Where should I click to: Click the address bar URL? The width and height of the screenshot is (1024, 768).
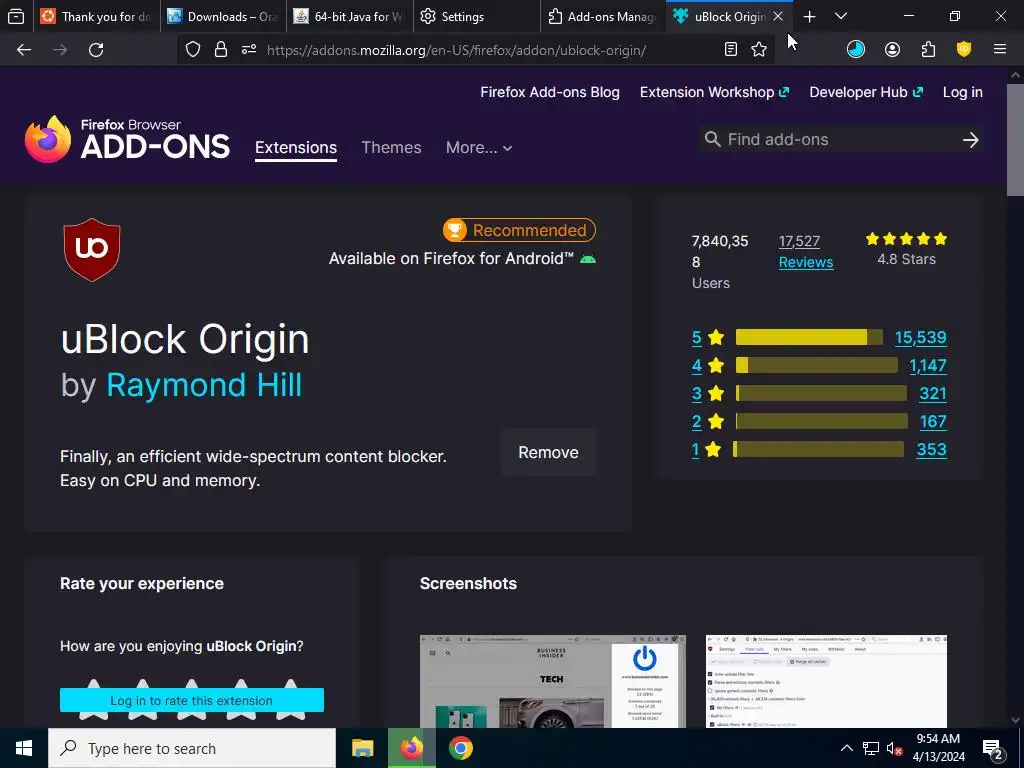456,50
